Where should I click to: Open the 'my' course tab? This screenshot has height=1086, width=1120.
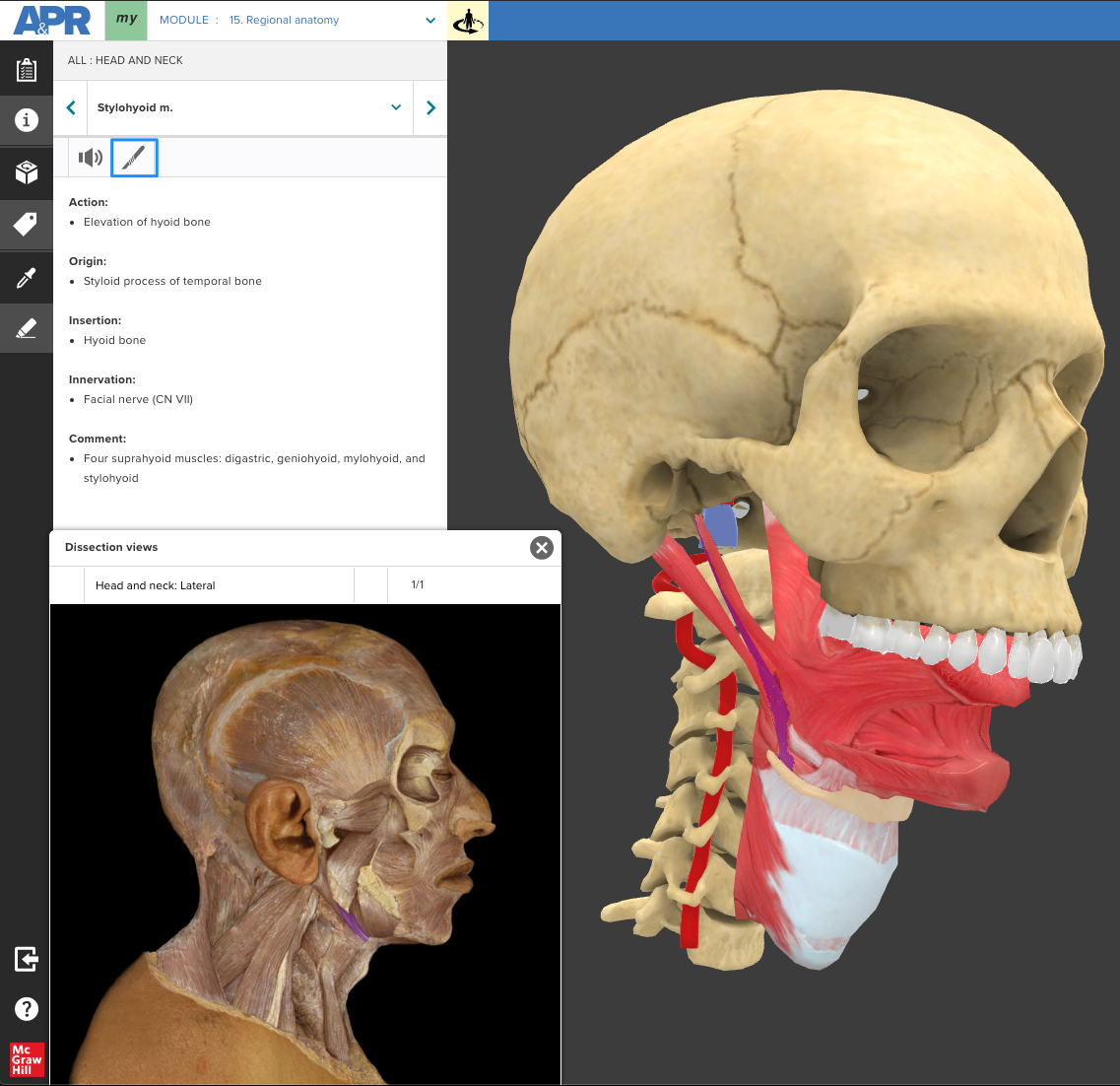pos(126,20)
